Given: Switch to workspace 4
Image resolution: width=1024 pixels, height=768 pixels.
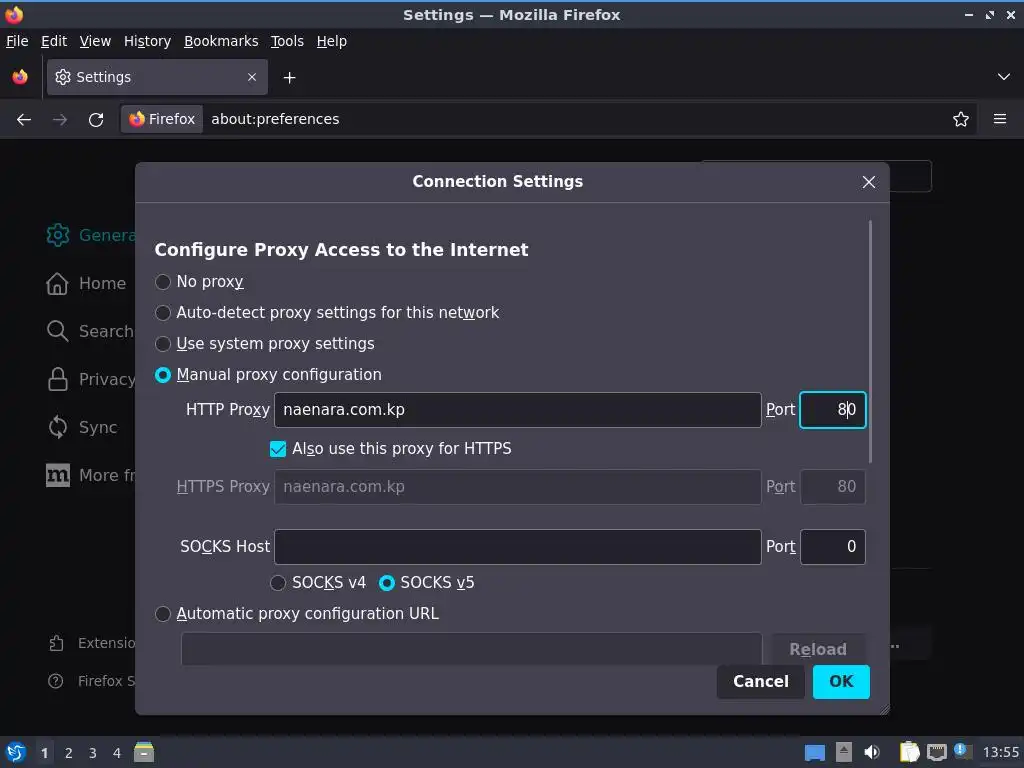Looking at the screenshot, I should [x=117, y=753].
